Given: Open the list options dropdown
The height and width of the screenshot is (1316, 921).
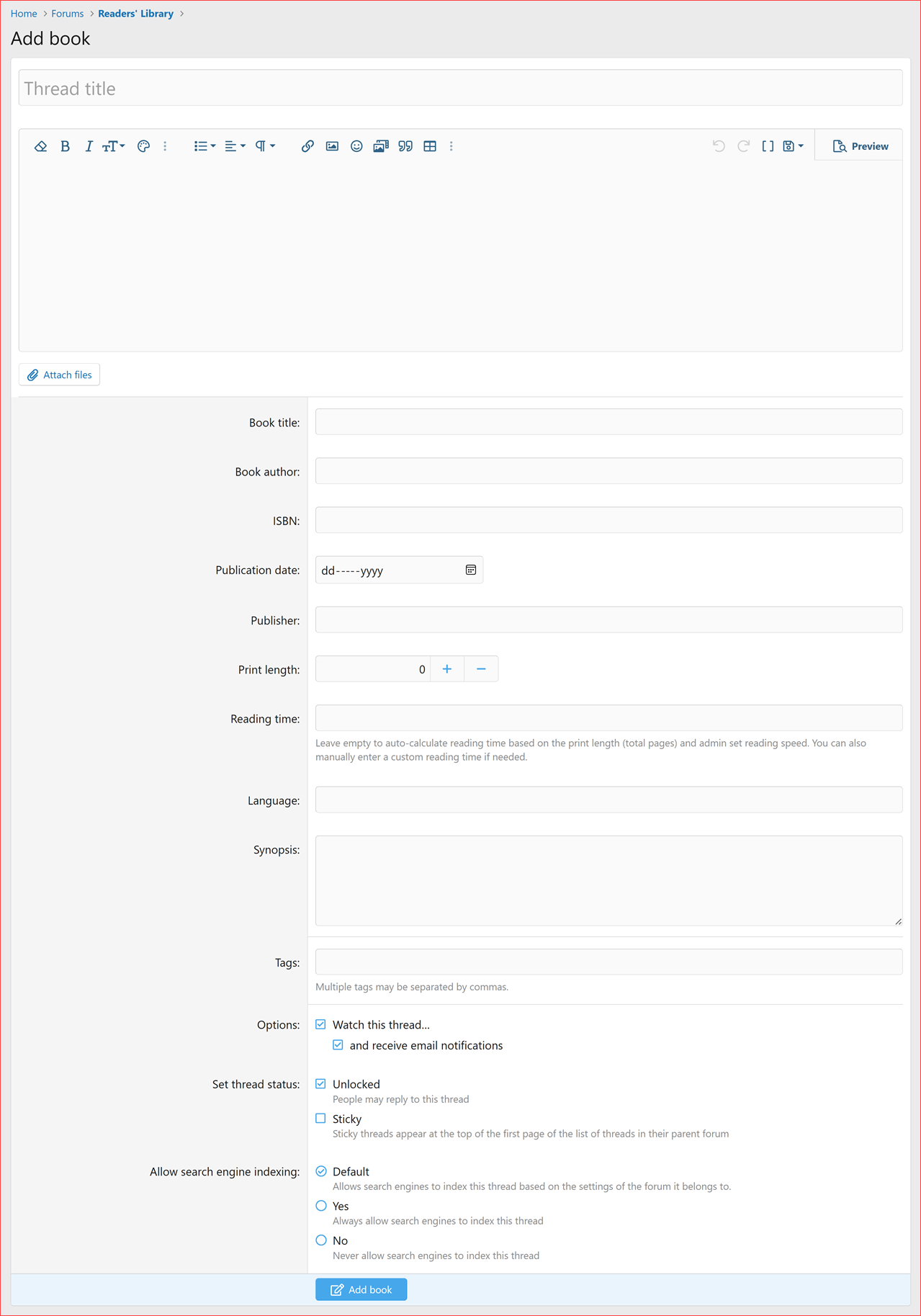Looking at the screenshot, I should [x=205, y=146].
